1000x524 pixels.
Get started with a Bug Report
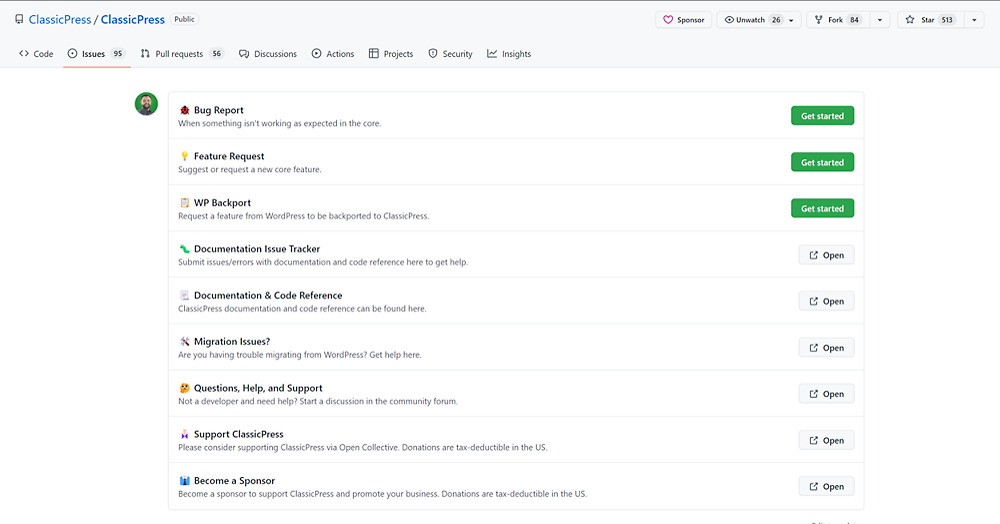coord(822,116)
